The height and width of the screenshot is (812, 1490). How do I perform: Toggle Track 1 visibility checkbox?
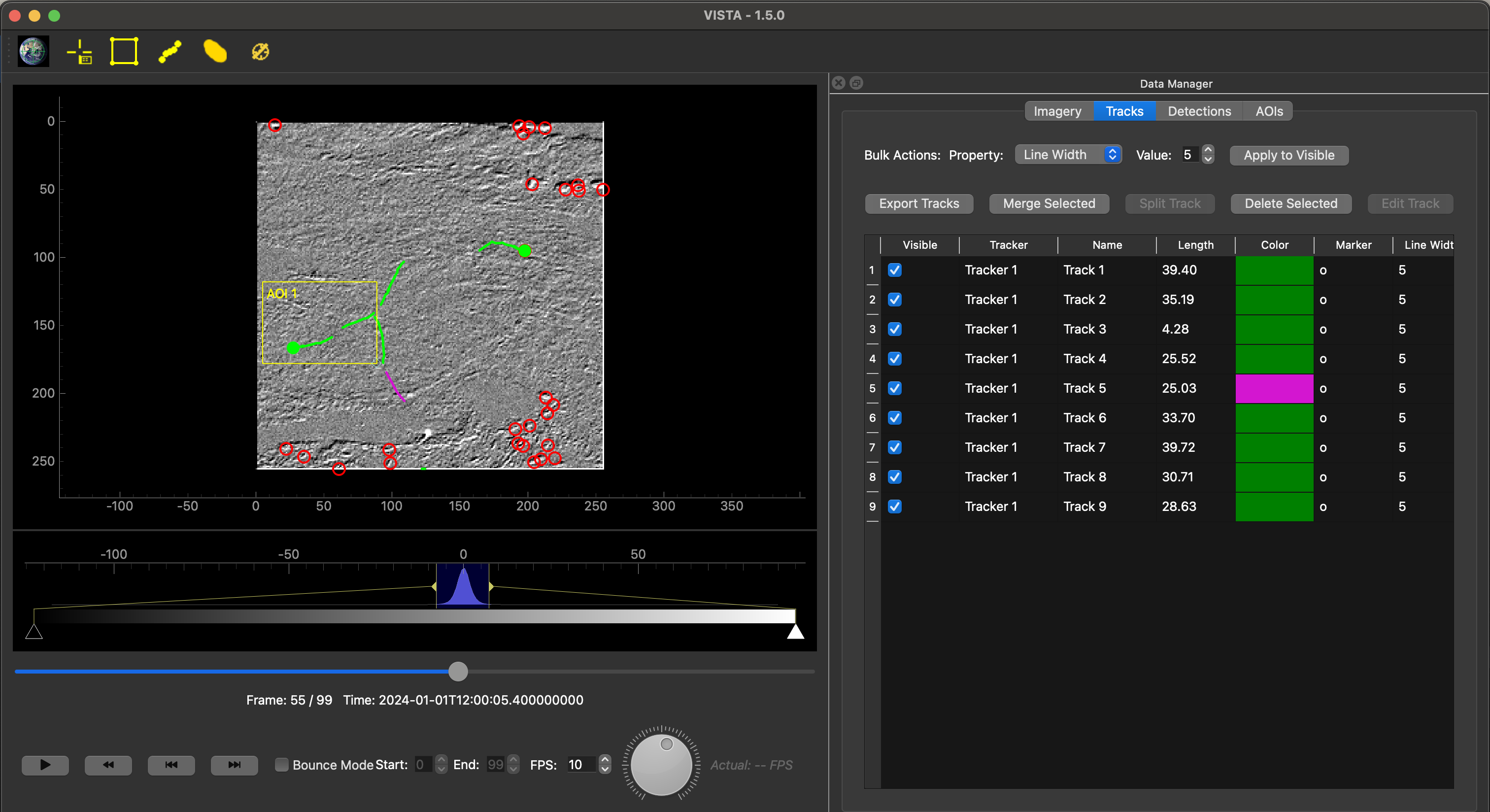[895, 270]
